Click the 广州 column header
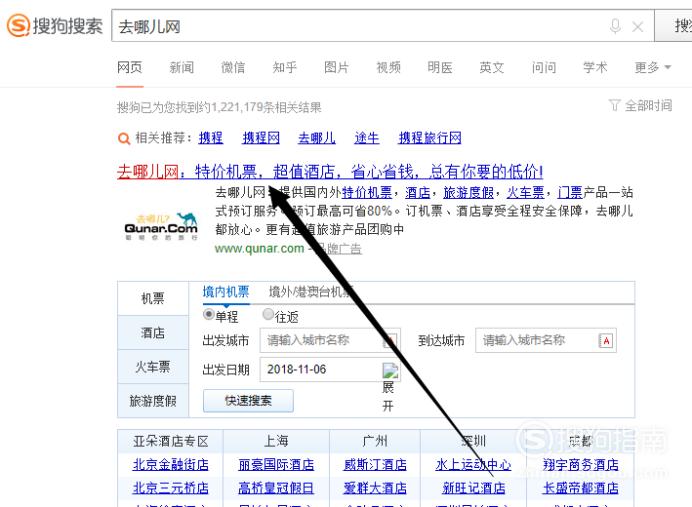692x507 pixels. 375,441
